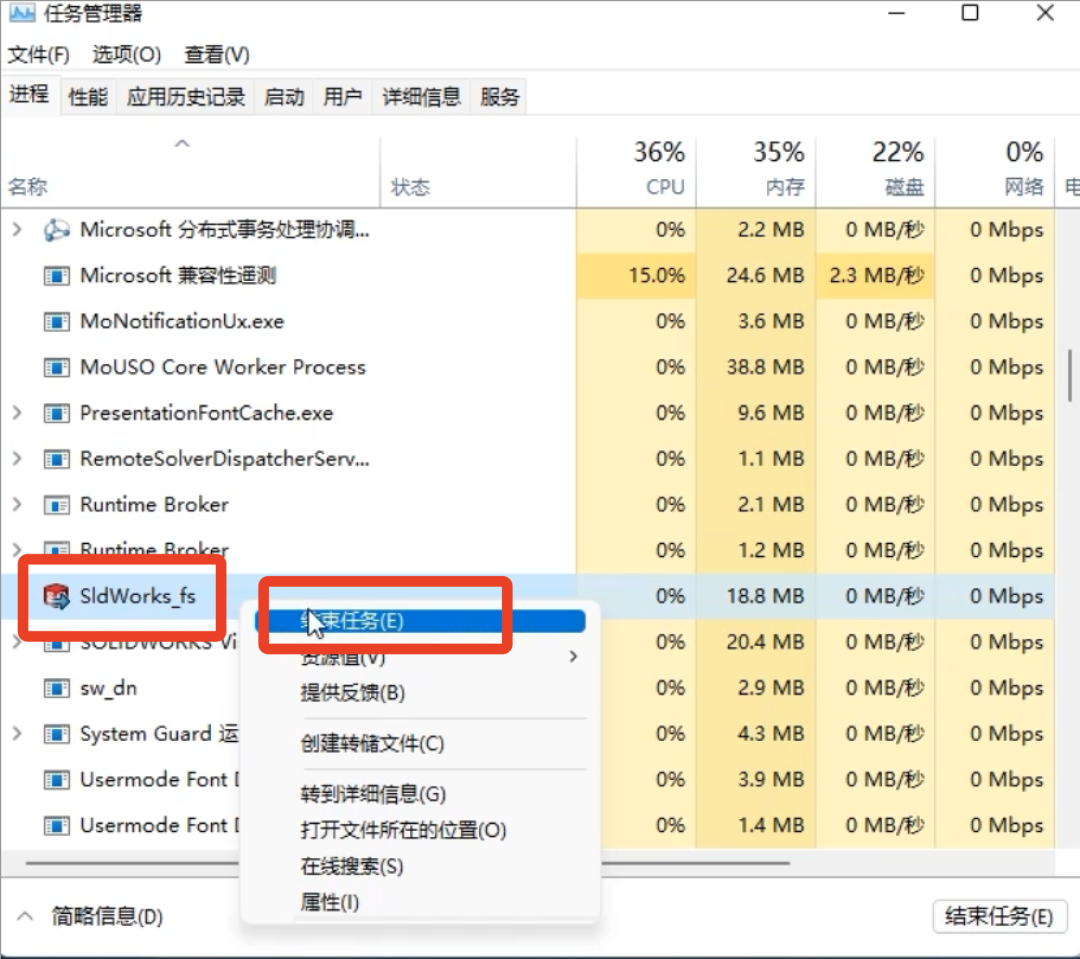Open the 查看(V) menu
The width and height of the screenshot is (1080, 959).
point(216,55)
